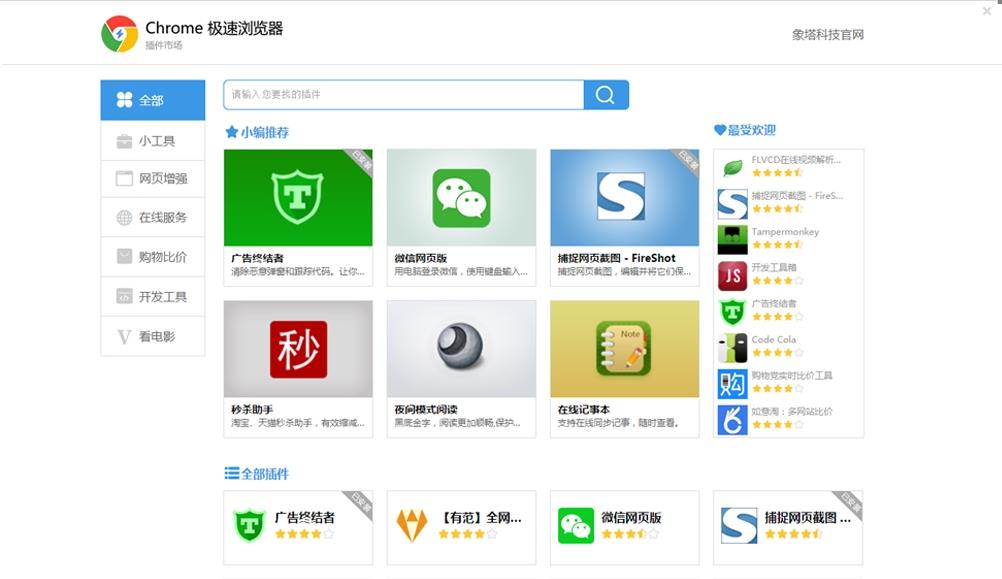
Task: Open the FireShot 捕捉网页截图 recommended tile
Action: point(624,198)
